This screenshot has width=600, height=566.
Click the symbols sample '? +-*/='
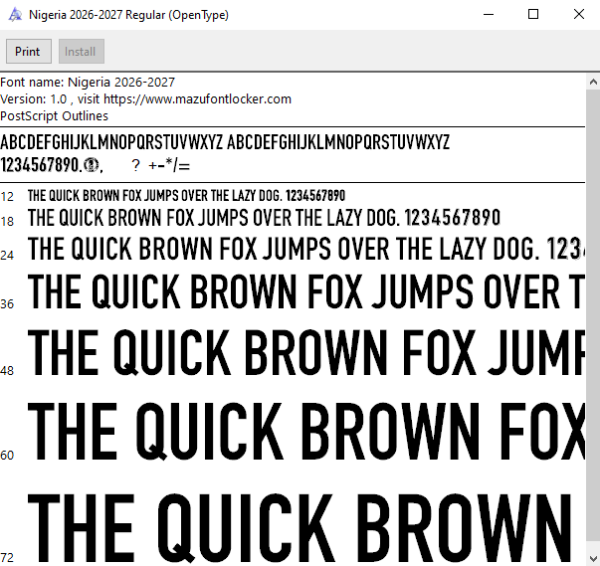pos(161,165)
